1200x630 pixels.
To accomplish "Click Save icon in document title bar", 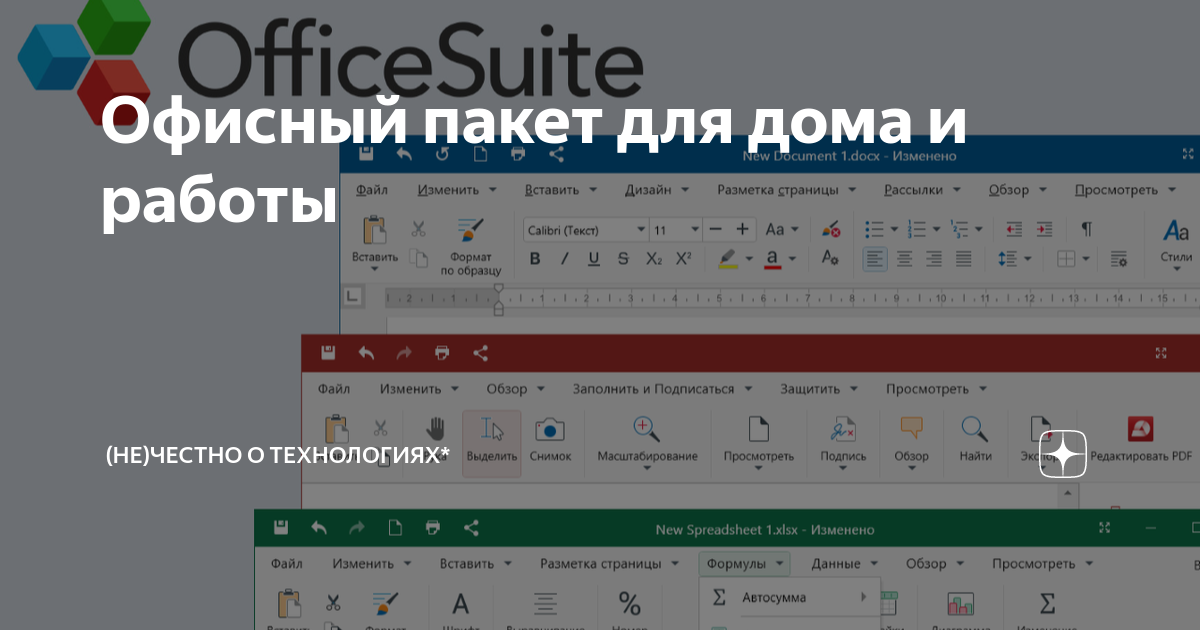I will click(x=366, y=154).
